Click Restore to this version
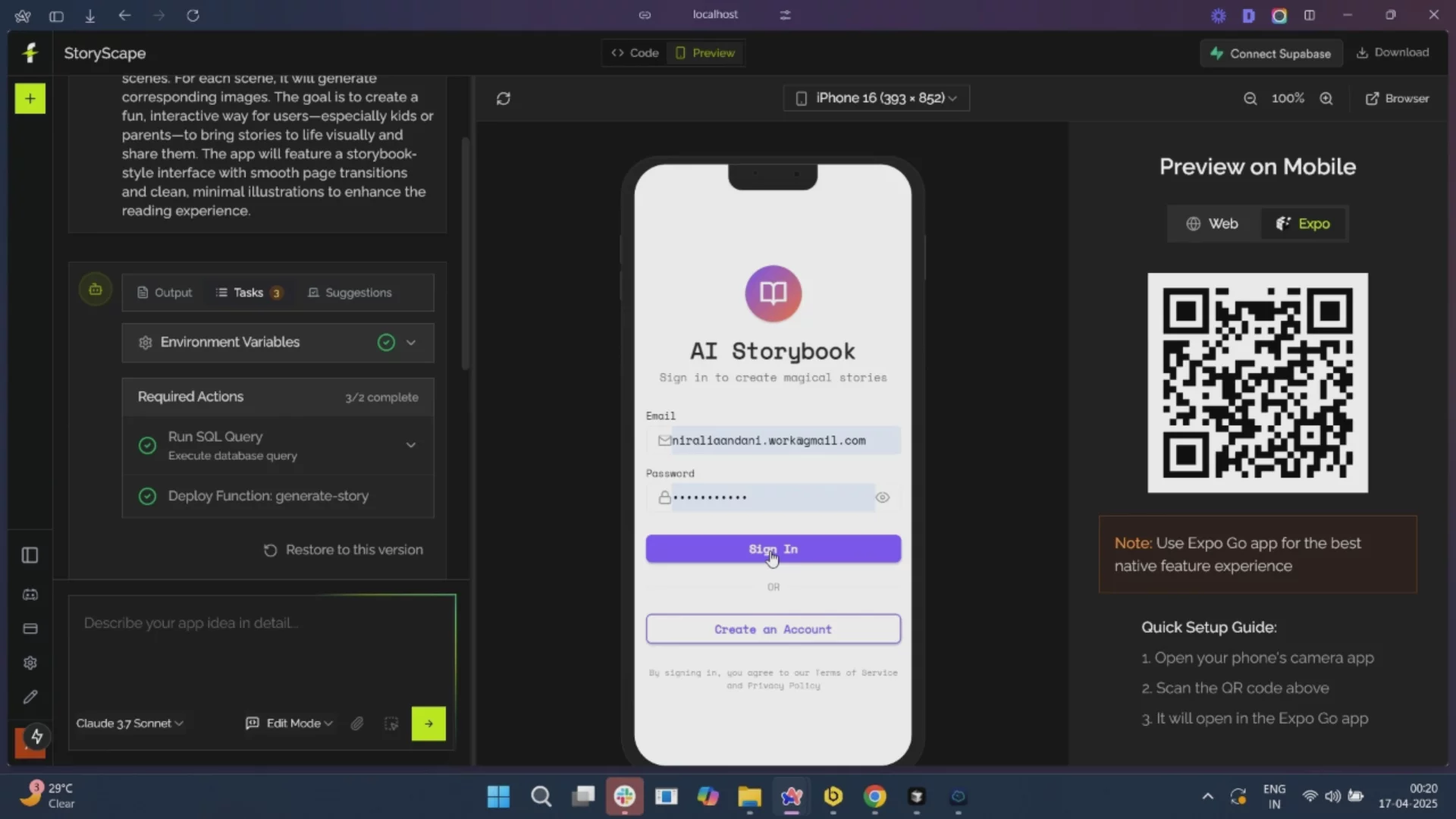This screenshot has width=1456, height=819. click(344, 549)
